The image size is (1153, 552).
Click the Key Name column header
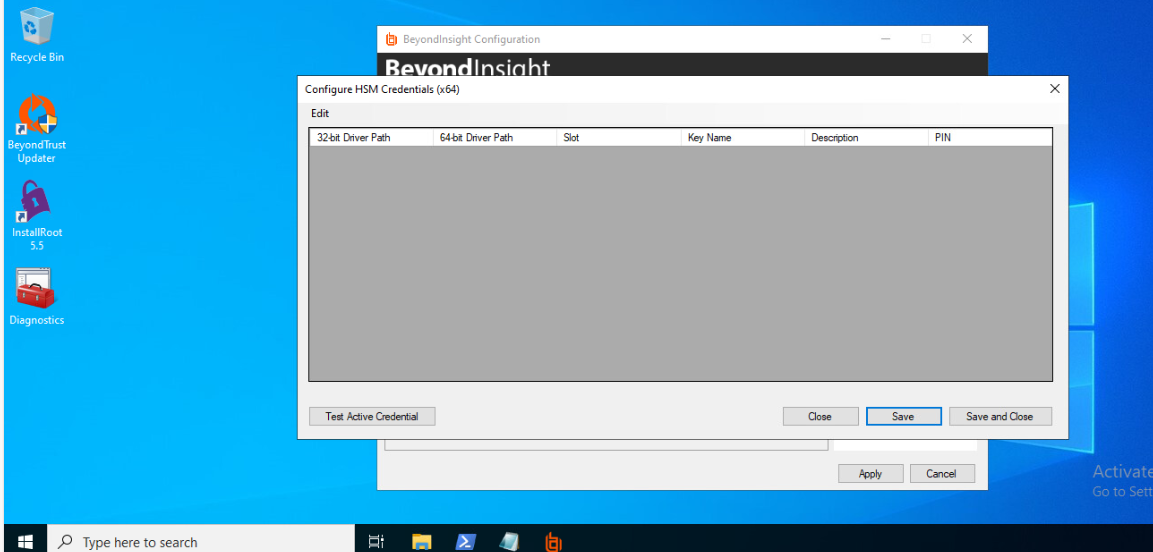(x=743, y=137)
